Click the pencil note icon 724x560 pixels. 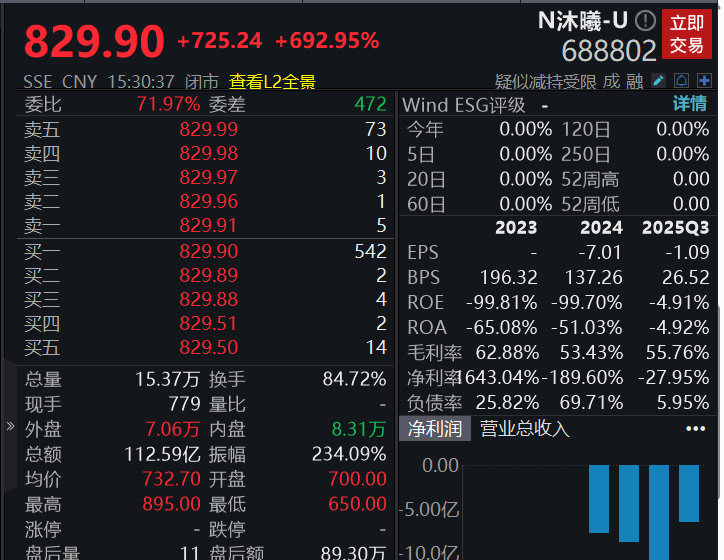point(659,81)
